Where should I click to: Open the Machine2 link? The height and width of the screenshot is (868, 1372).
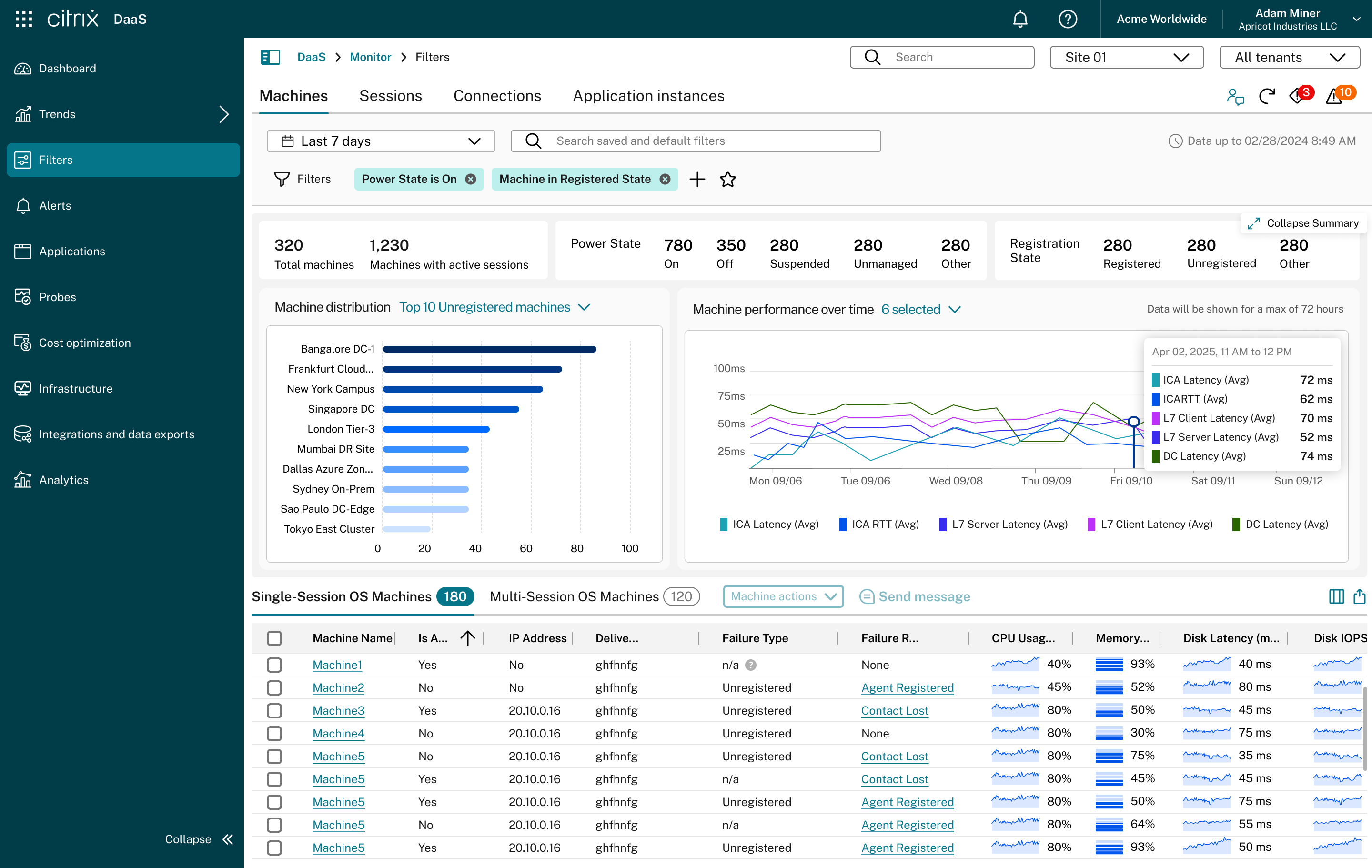point(338,687)
